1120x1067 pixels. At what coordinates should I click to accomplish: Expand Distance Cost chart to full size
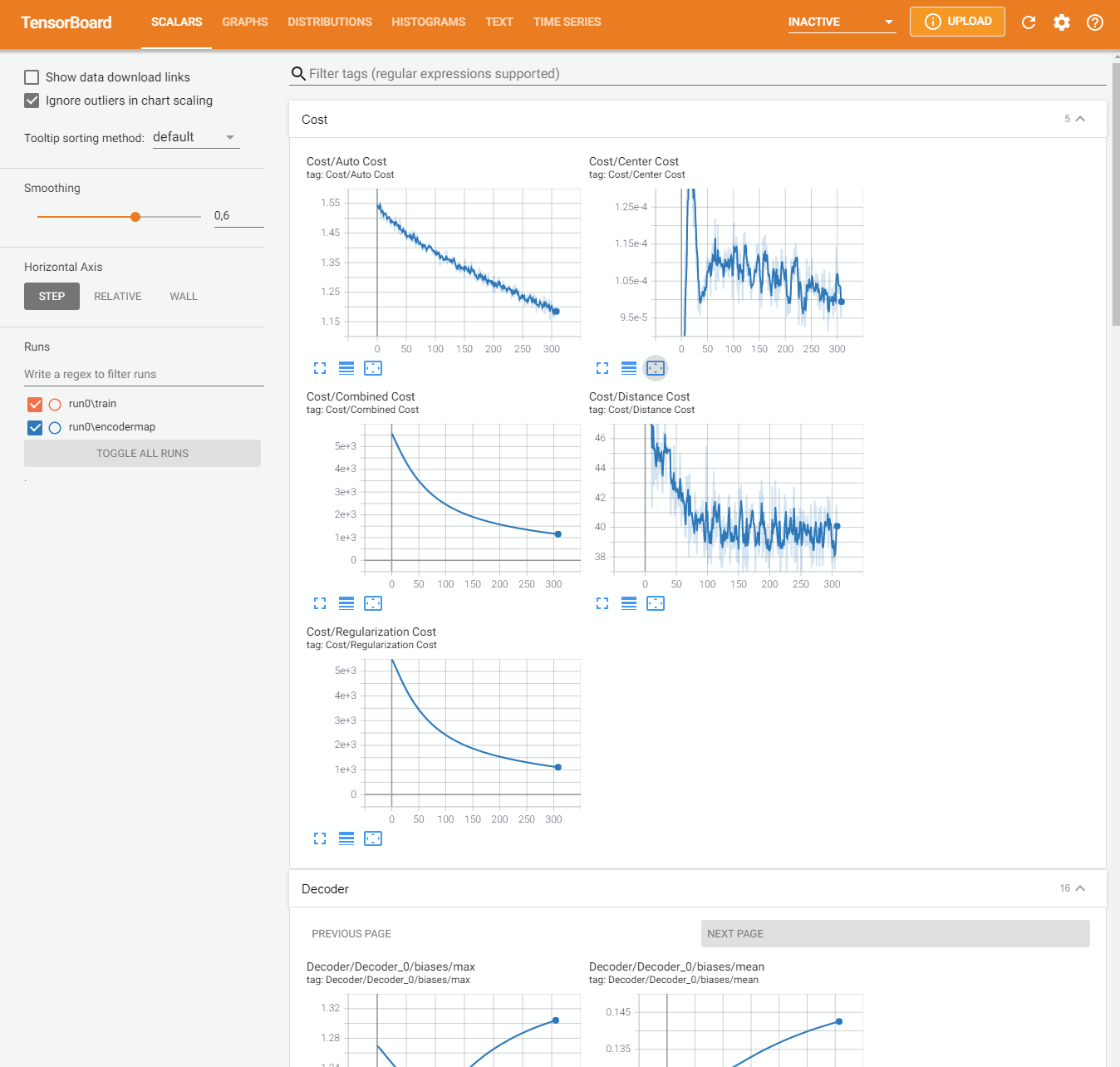(602, 603)
